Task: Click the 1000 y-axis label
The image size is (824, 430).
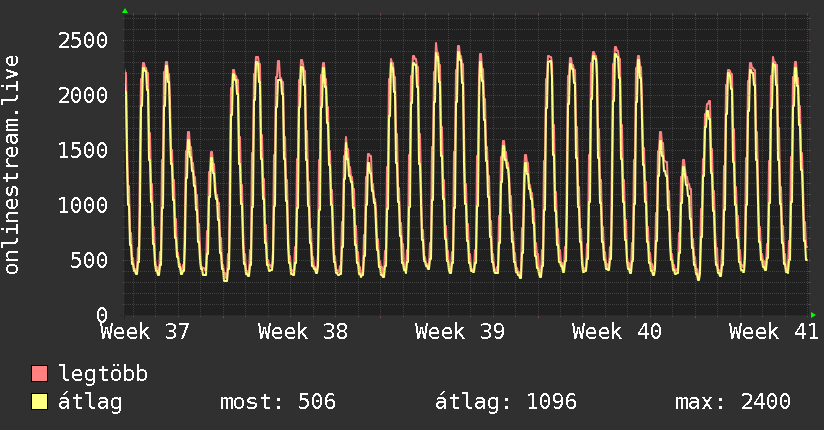Action: 83,206
